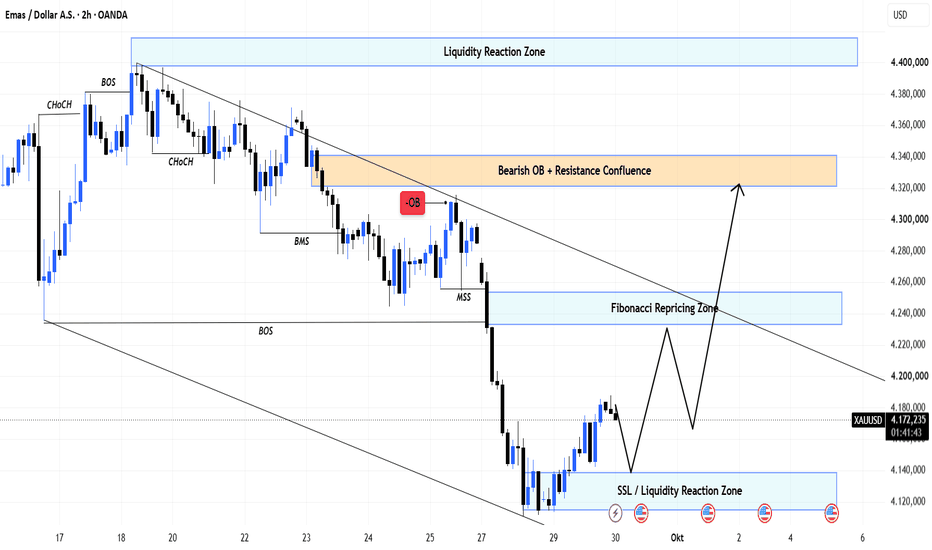Click the 25 date label on time axis
This screenshot has width=932, height=550.
[430, 538]
